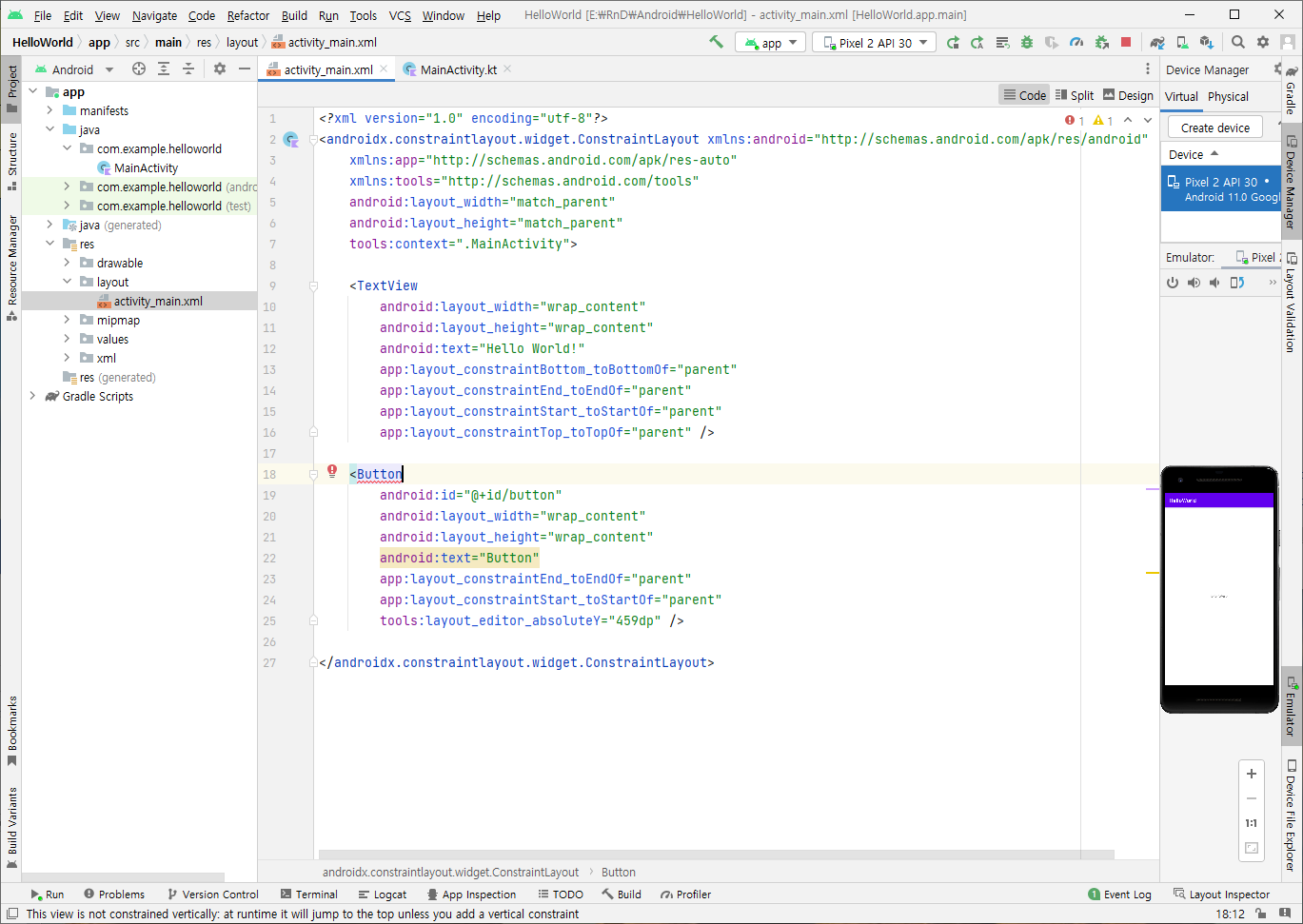Click the red error bulb on line 18
The width and height of the screenshot is (1303, 924).
(332, 470)
